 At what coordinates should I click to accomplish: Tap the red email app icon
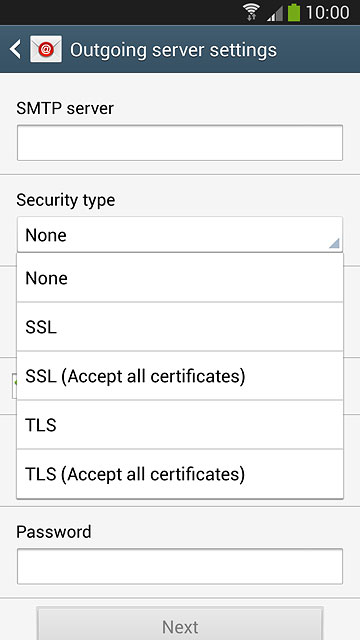point(46,49)
